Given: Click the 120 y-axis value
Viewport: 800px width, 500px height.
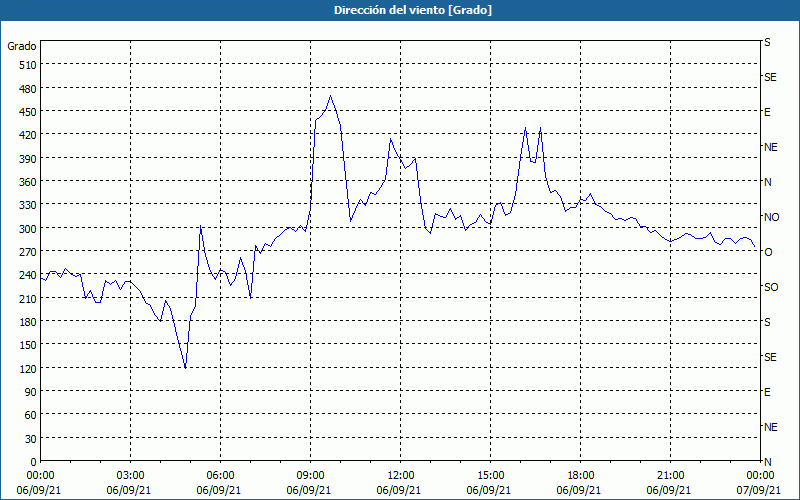Looking at the screenshot, I should 28,369.
